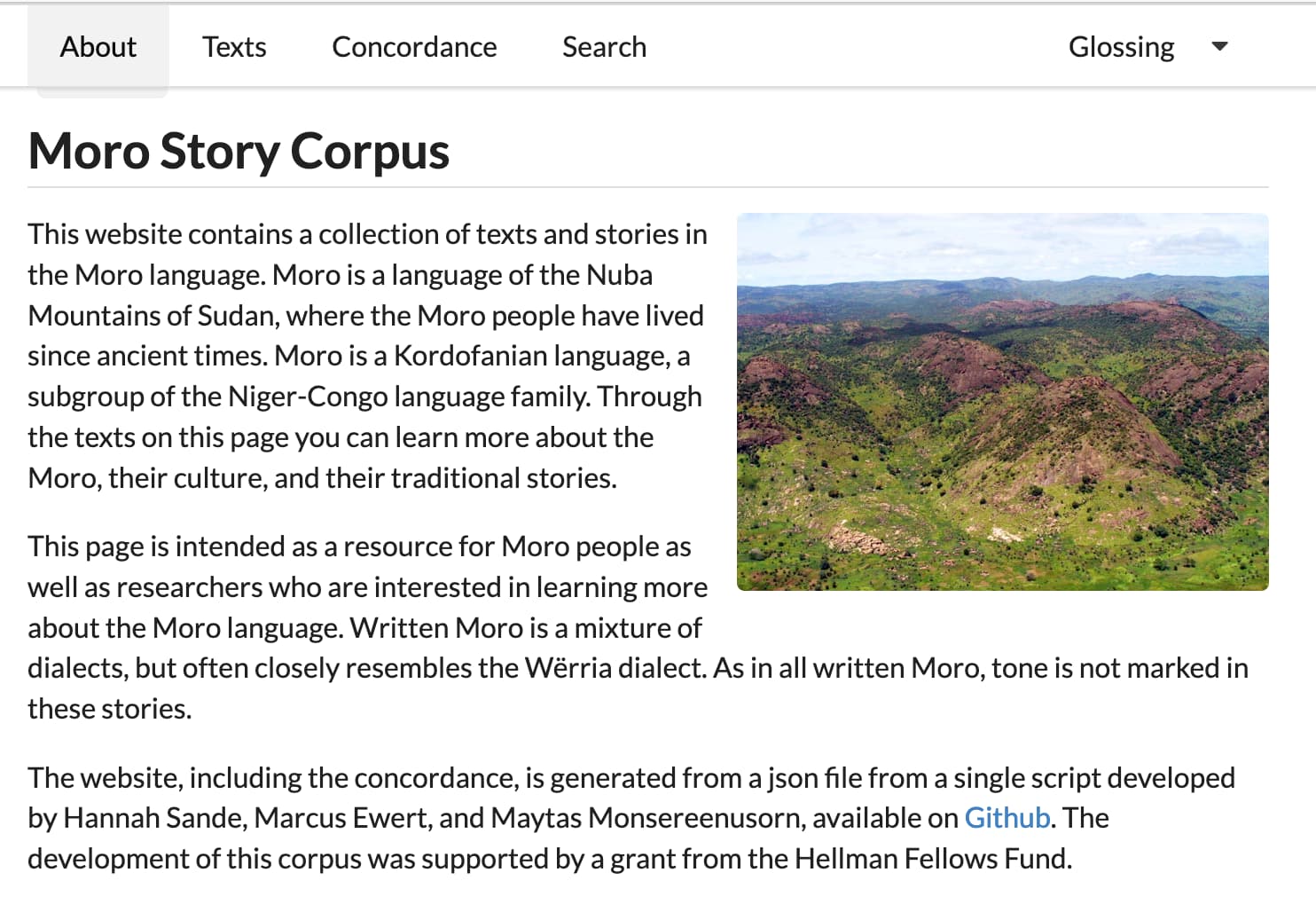
Task: Open the Texts tab
Action: [x=234, y=47]
